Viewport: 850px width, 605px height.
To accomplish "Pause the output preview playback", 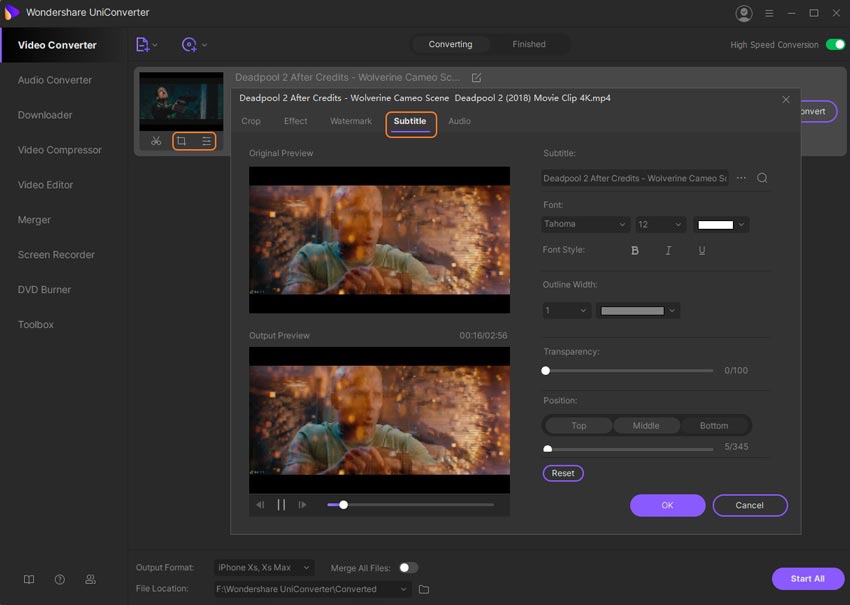I will pyautogui.click(x=281, y=505).
